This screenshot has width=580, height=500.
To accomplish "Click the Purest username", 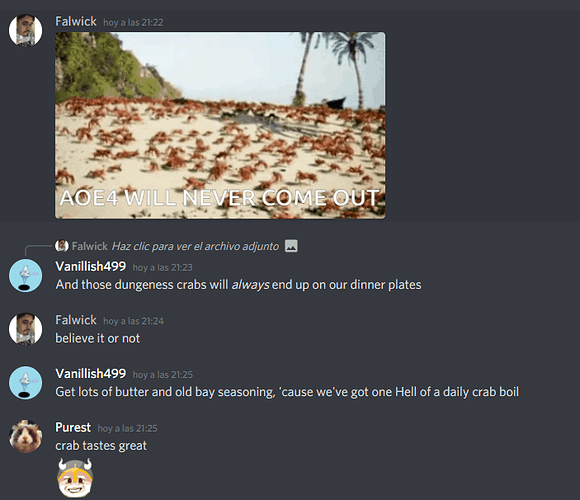I will click(73, 428).
